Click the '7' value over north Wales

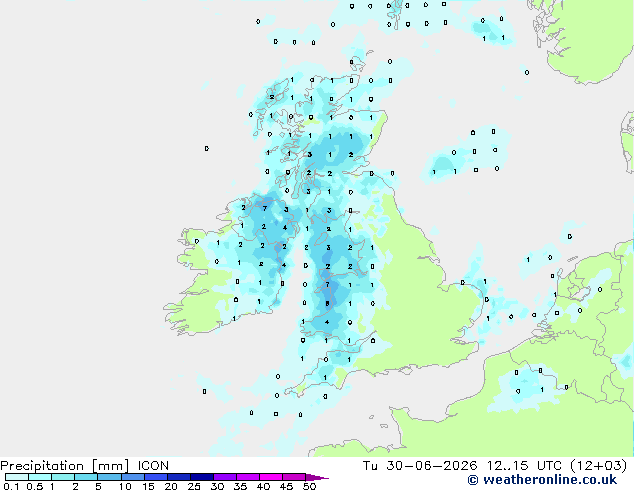[x=328, y=285]
